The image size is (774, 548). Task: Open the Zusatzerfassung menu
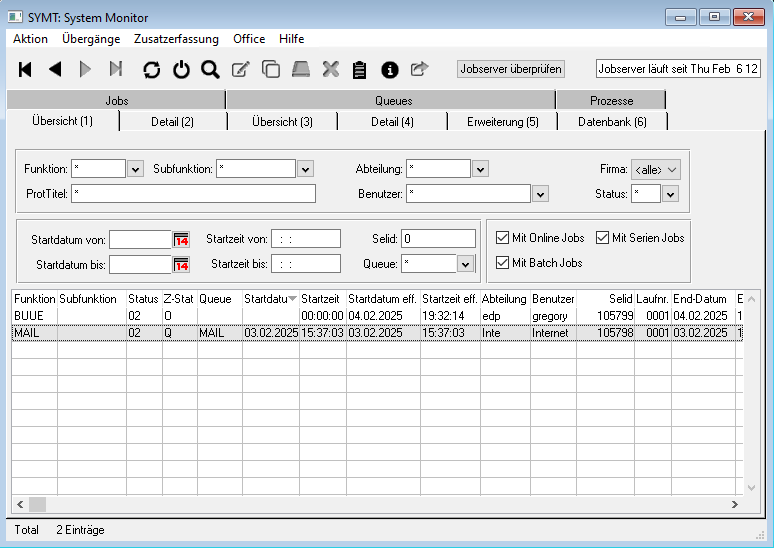point(176,39)
